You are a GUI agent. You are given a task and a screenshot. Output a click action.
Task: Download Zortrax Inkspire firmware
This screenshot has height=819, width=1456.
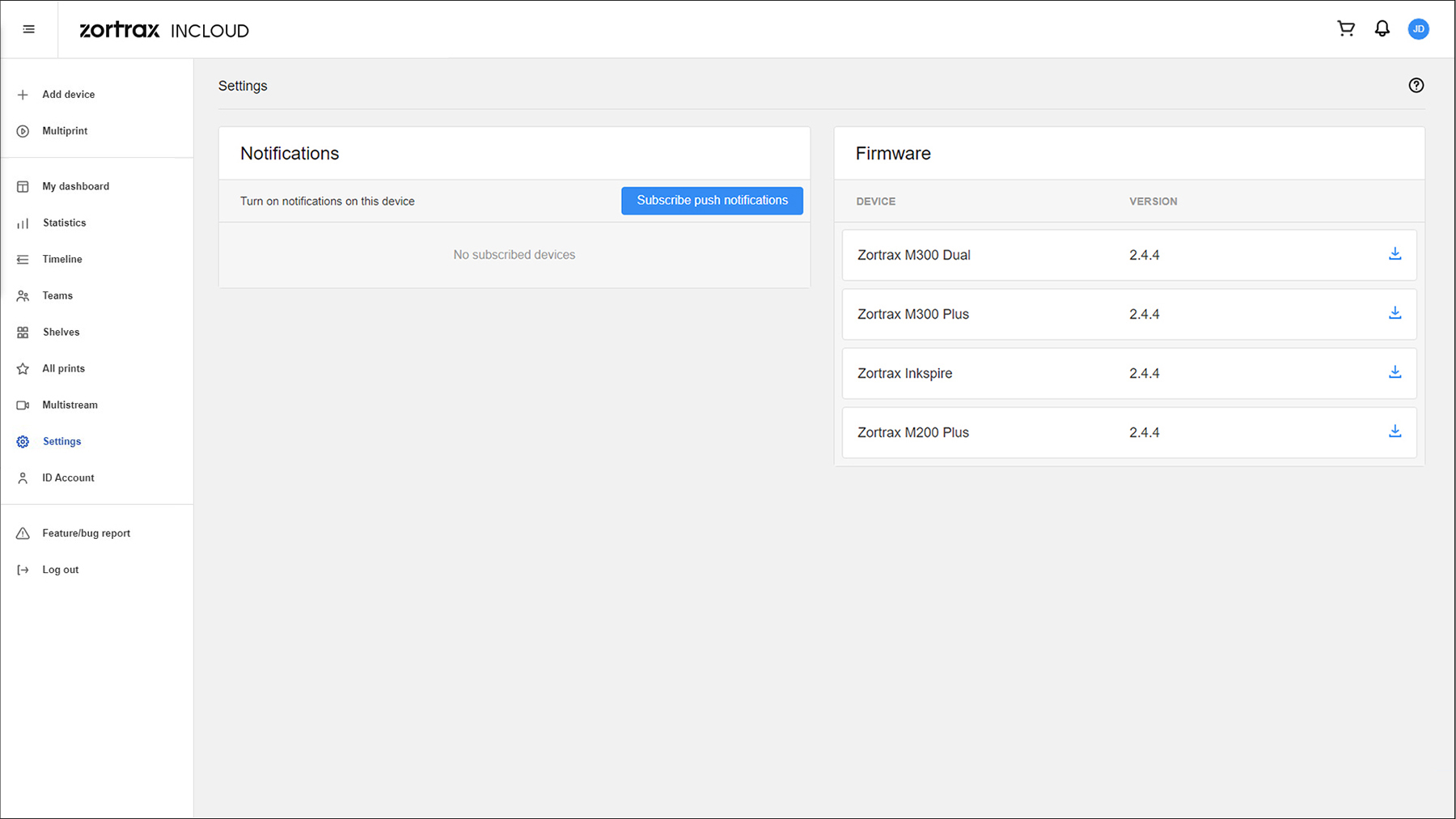pyautogui.click(x=1395, y=372)
